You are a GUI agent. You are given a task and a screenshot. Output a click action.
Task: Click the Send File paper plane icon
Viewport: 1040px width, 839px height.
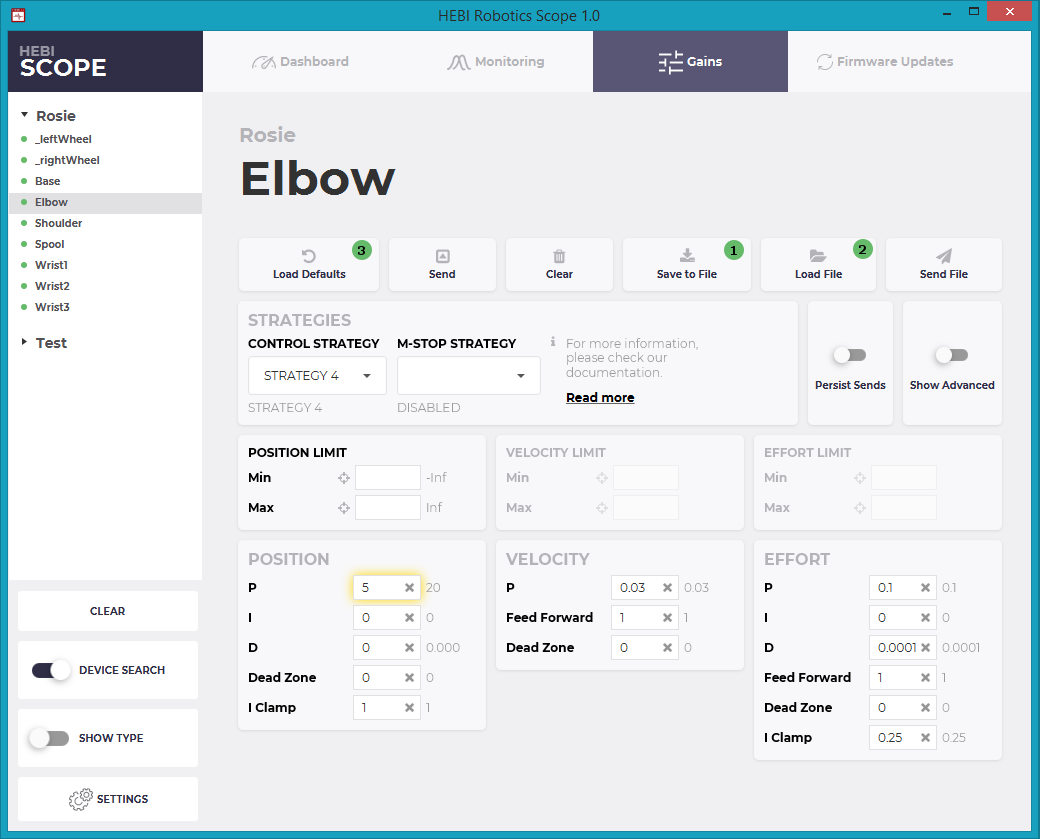(x=943, y=255)
